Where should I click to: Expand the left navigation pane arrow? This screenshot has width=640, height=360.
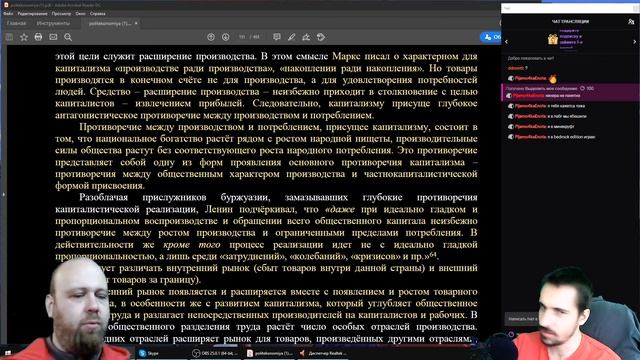click(x=4, y=194)
